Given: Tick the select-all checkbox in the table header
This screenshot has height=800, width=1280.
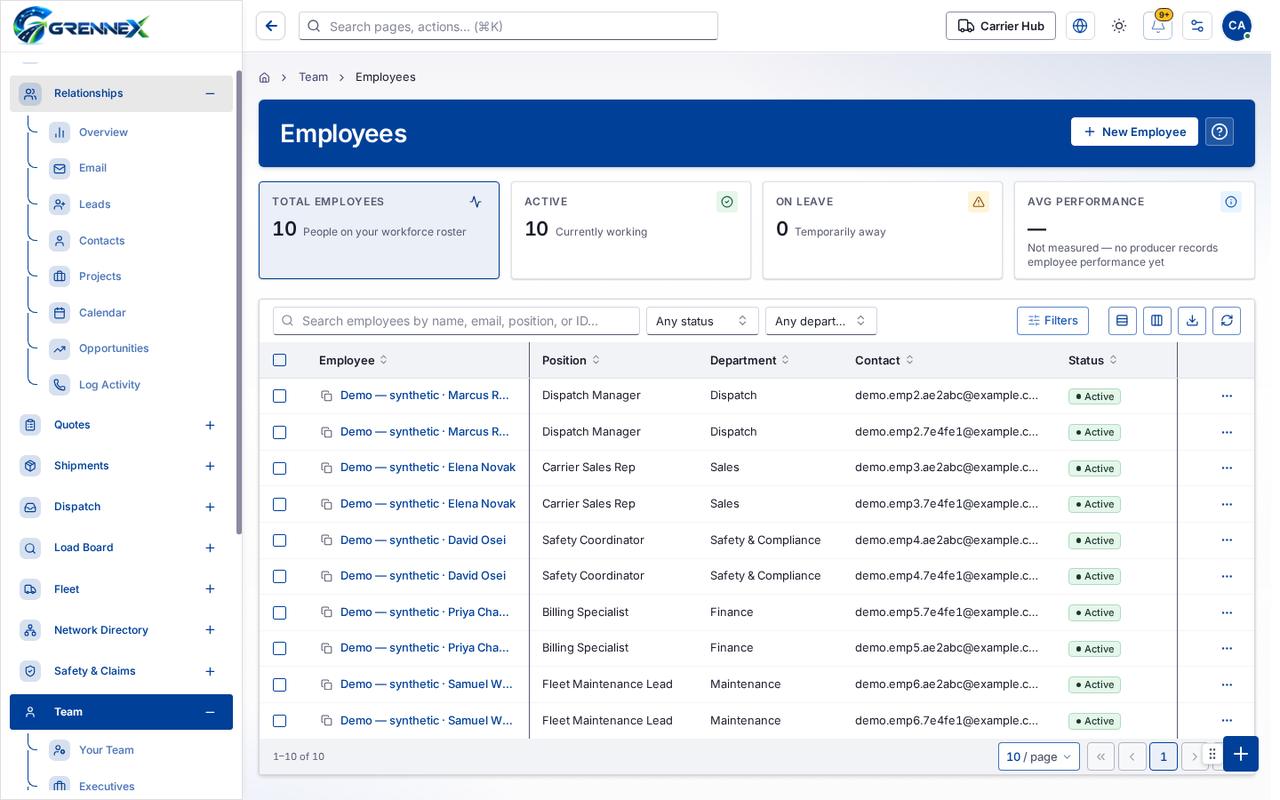Looking at the screenshot, I should [279, 360].
